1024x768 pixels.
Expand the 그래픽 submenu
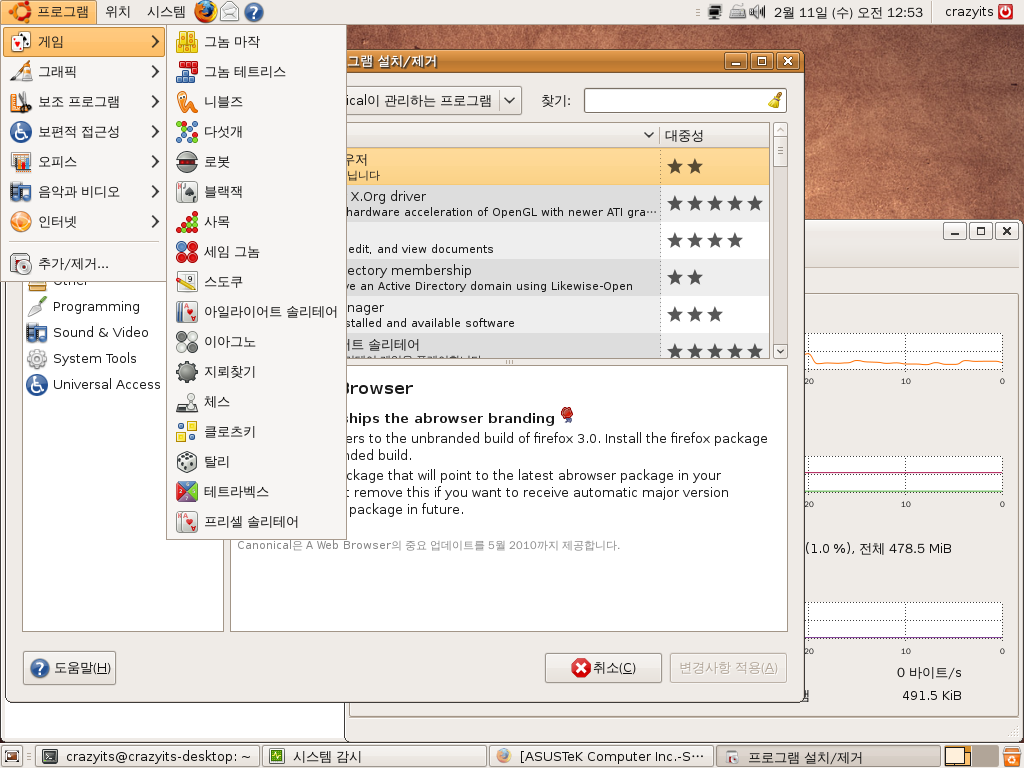tap(84, 72)
